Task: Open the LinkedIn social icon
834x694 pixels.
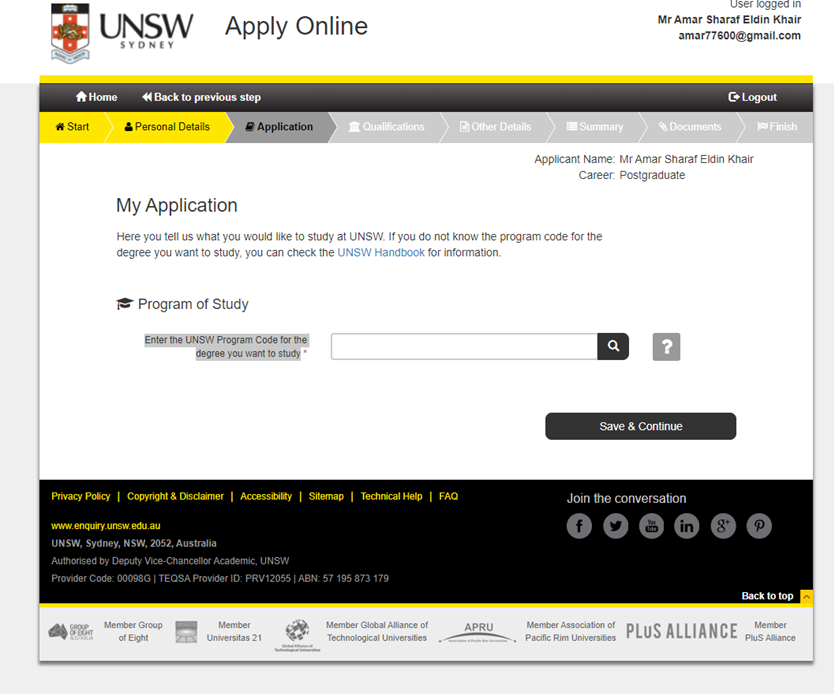Action: coord(687,526)
